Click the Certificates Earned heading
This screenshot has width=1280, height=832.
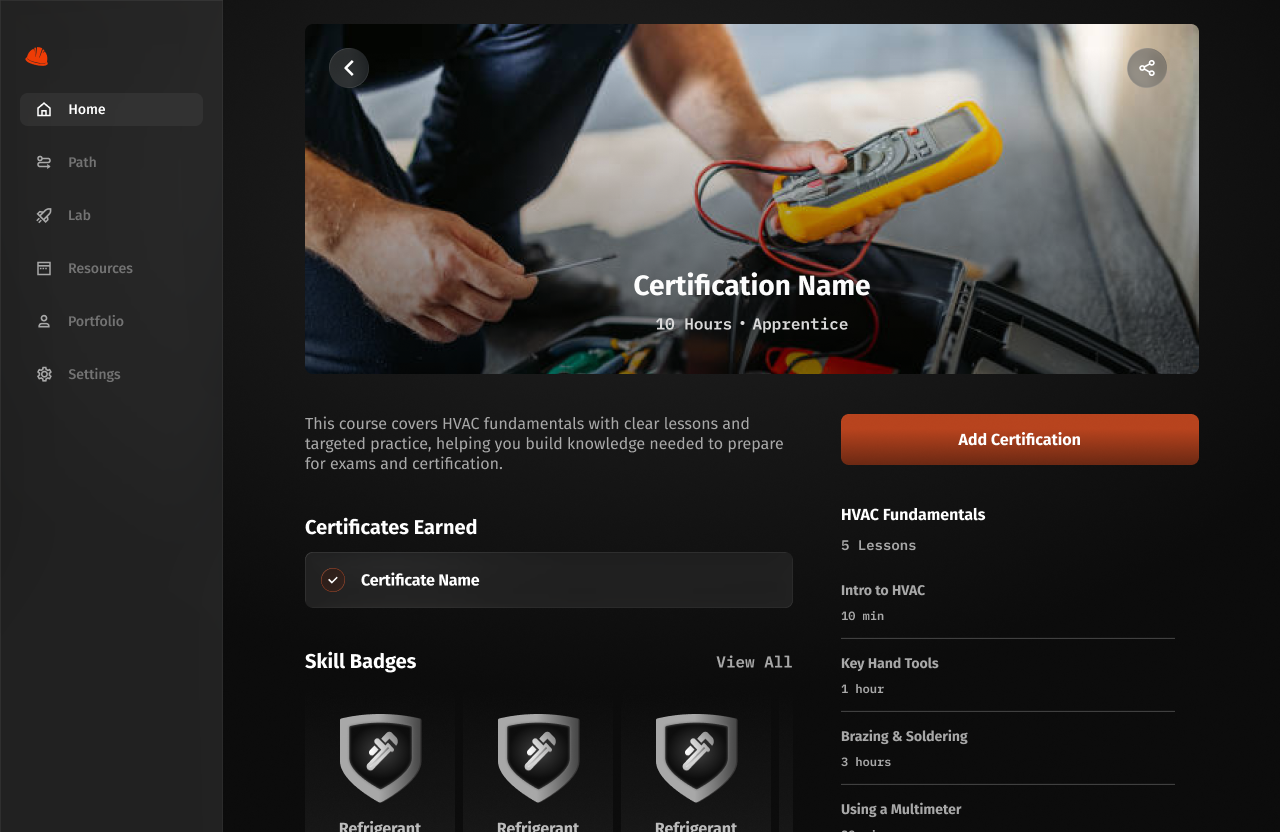point(391,527)
